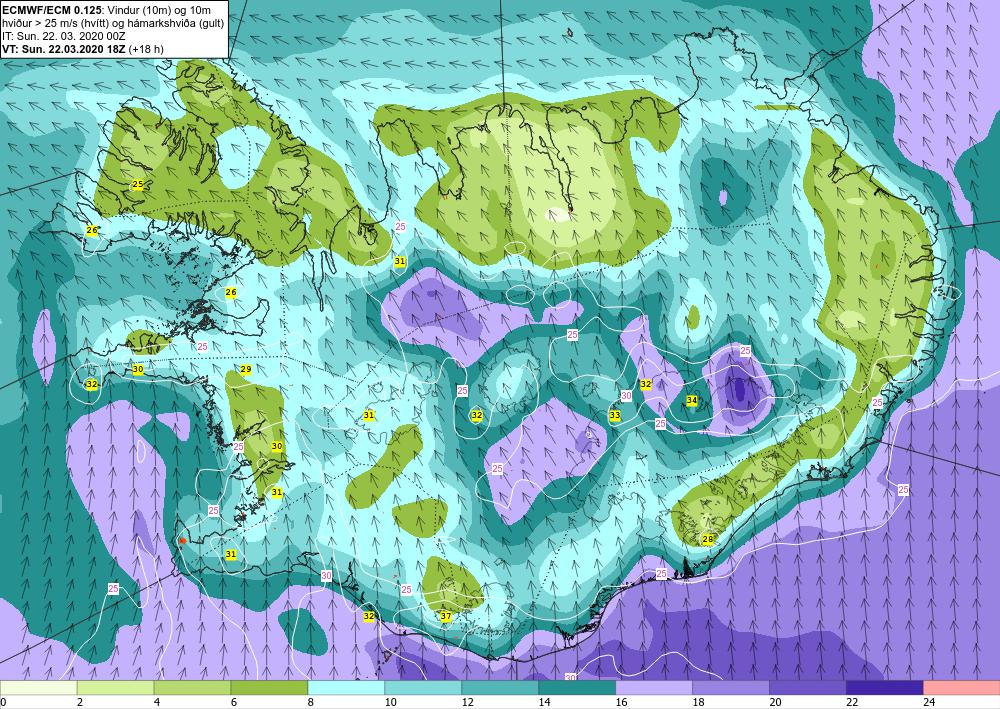Image resolution: width=1000 pixels, height=709 pixels.
Task: Choose the teal 12–14 m/s legend swatch
Action: click(x=500, y=688)
